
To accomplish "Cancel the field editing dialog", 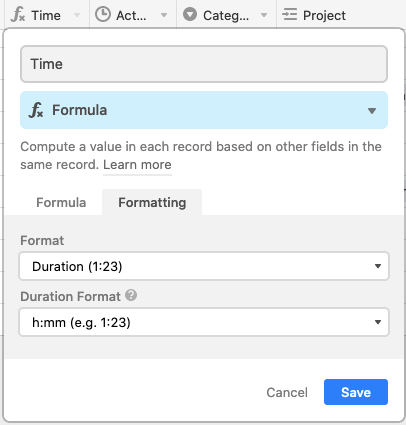I will coord(287,392).
